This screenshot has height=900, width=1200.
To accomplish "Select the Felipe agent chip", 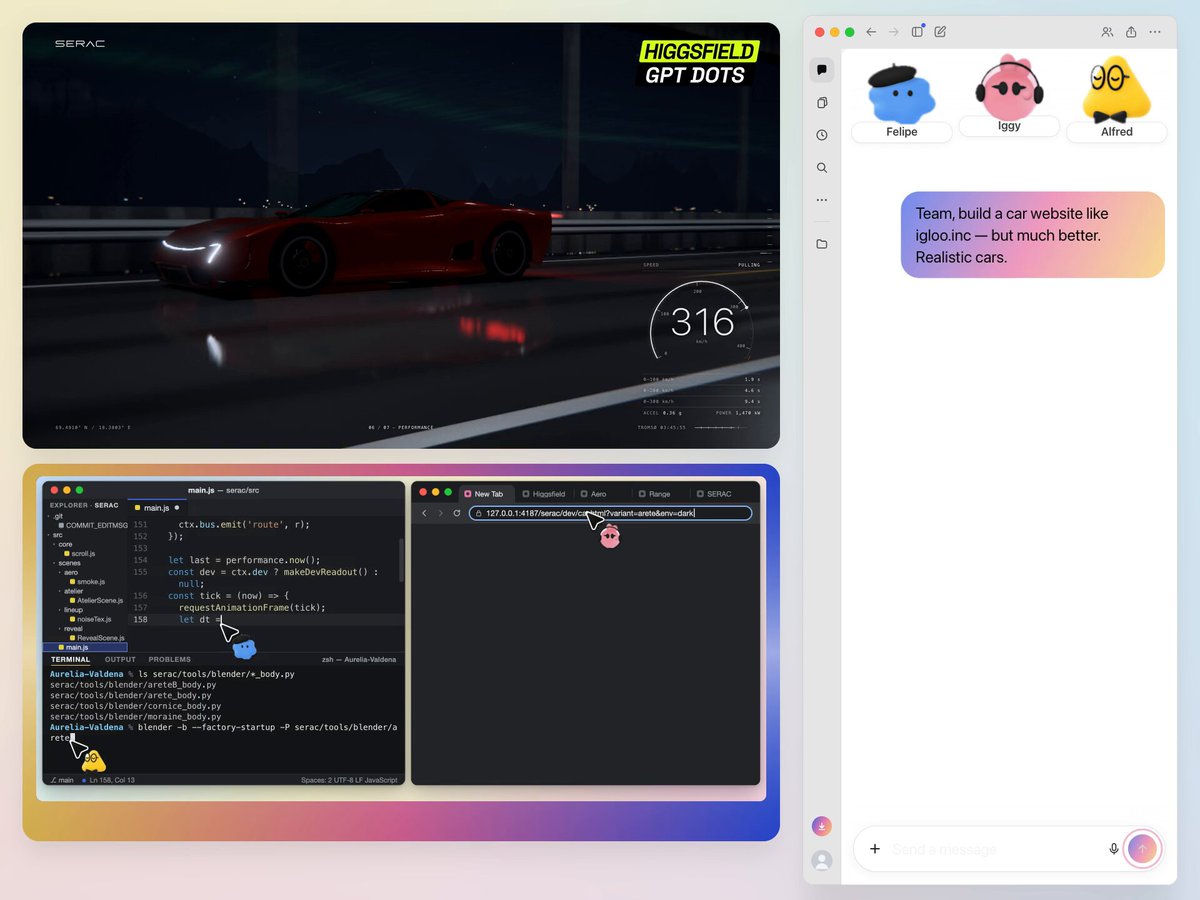I will pos(901,132).
